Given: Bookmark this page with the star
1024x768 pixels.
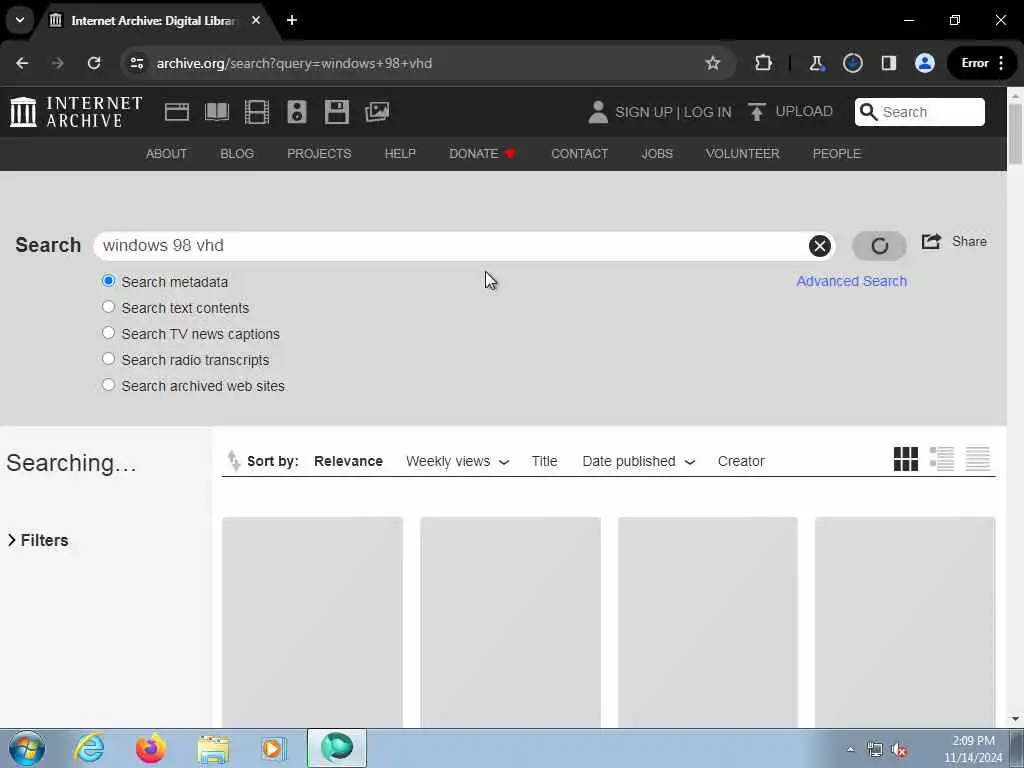Looking at the screenshot, I should (x=712, y=63).
